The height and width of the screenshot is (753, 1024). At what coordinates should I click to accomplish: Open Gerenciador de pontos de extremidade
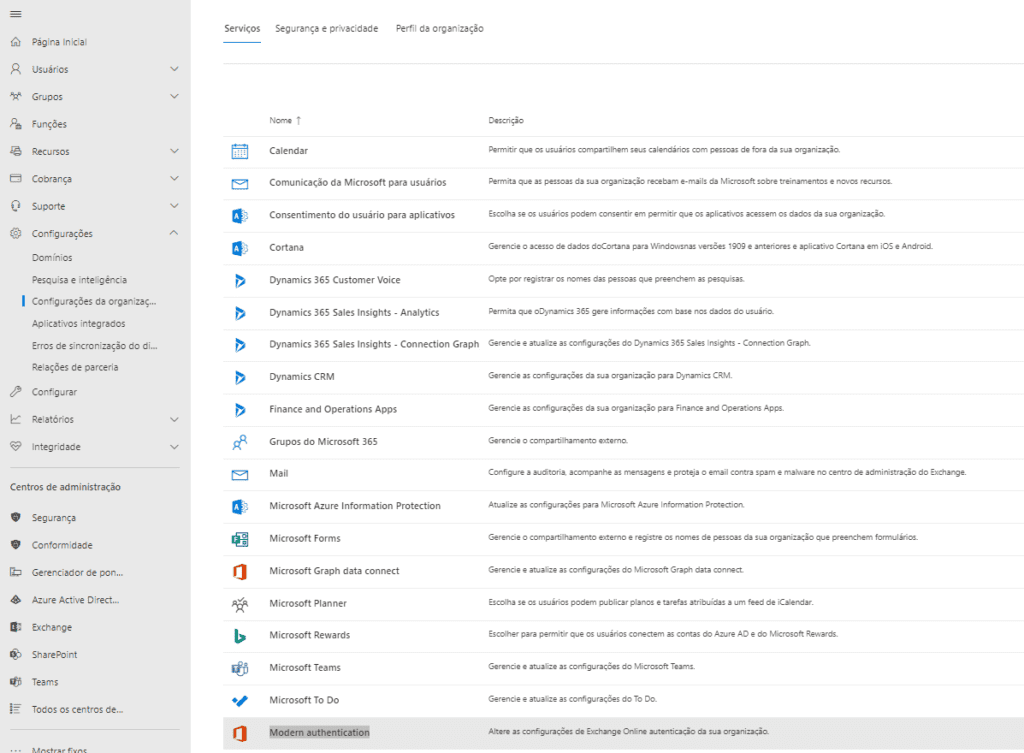(x=77, y=572)
